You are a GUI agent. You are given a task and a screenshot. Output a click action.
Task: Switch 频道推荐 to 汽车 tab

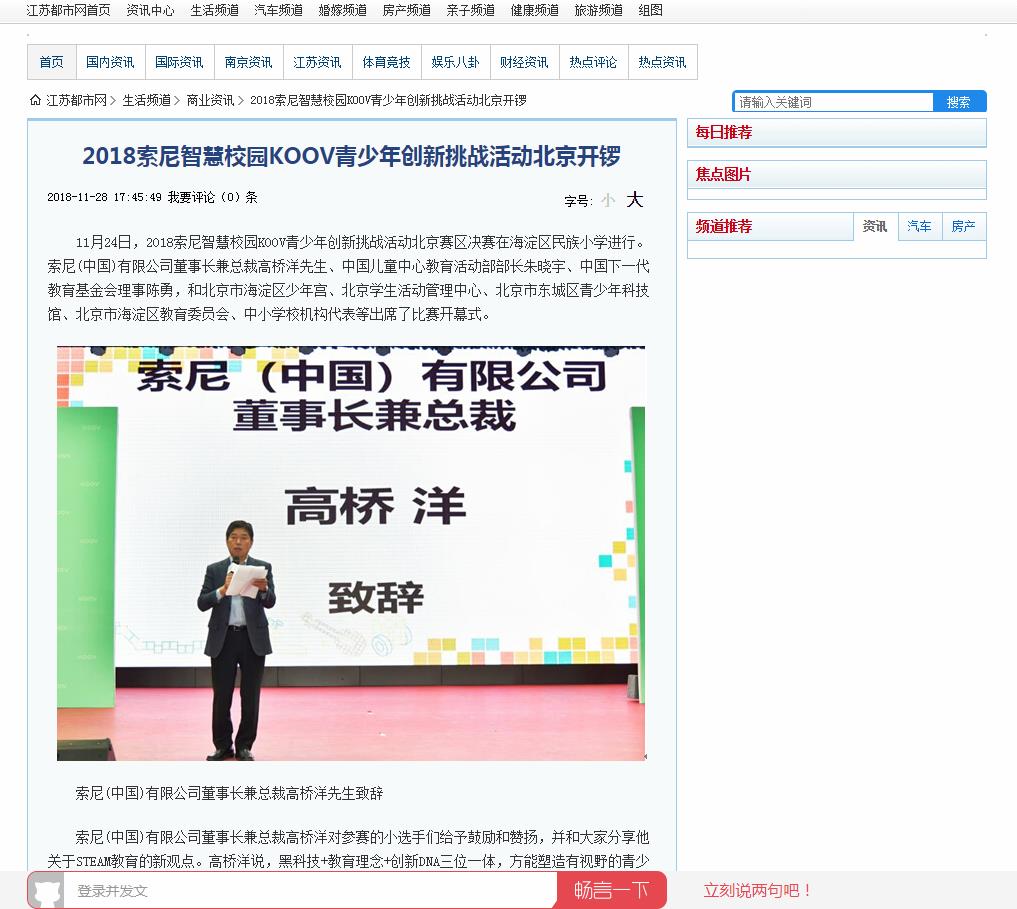tap(920, 226)
